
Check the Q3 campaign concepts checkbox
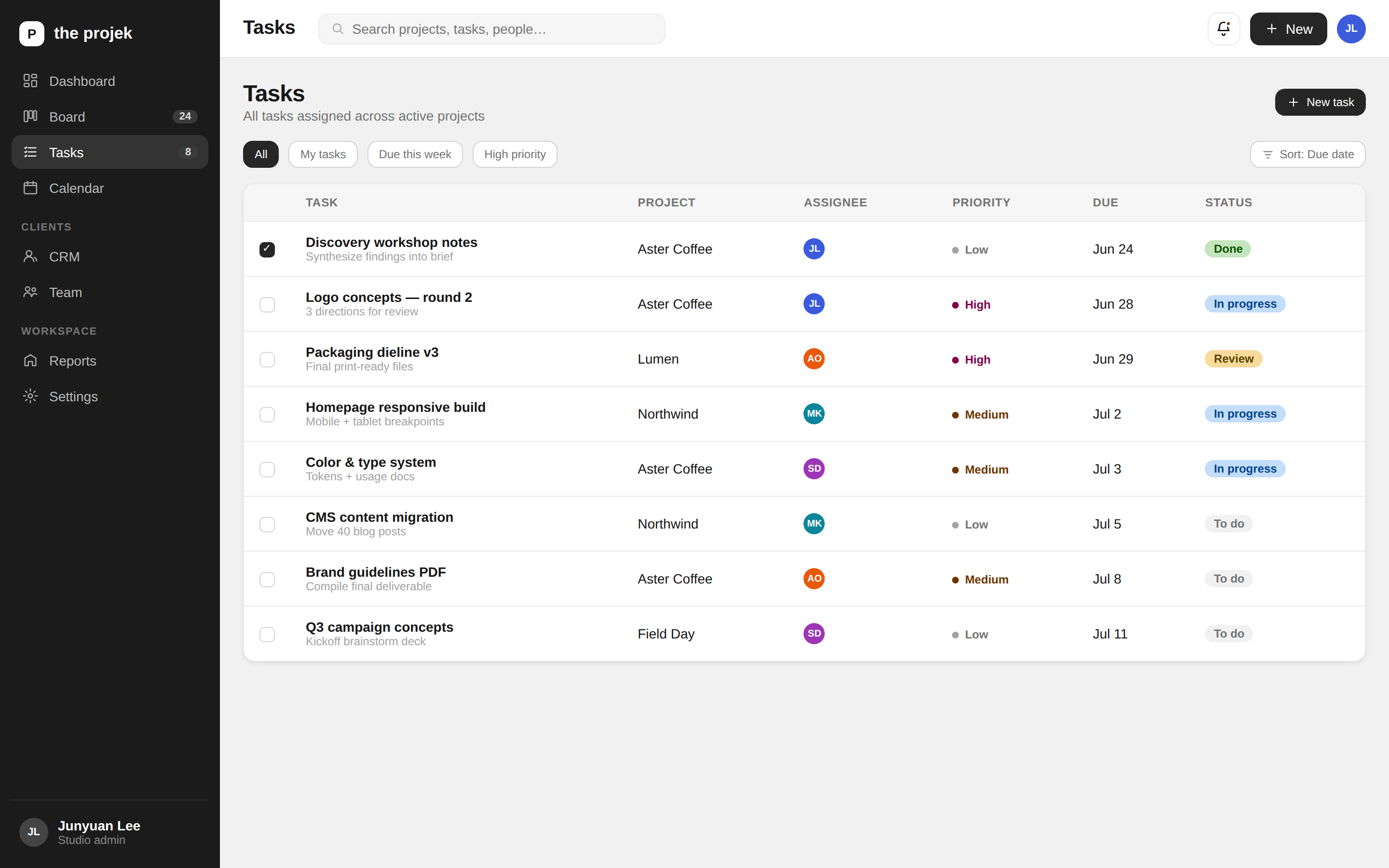pos(267,635)
